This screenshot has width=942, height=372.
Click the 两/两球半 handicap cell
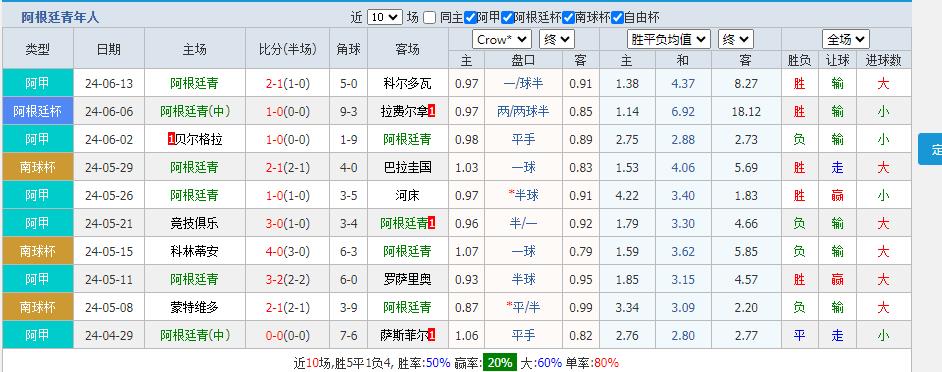coord(523,112)
